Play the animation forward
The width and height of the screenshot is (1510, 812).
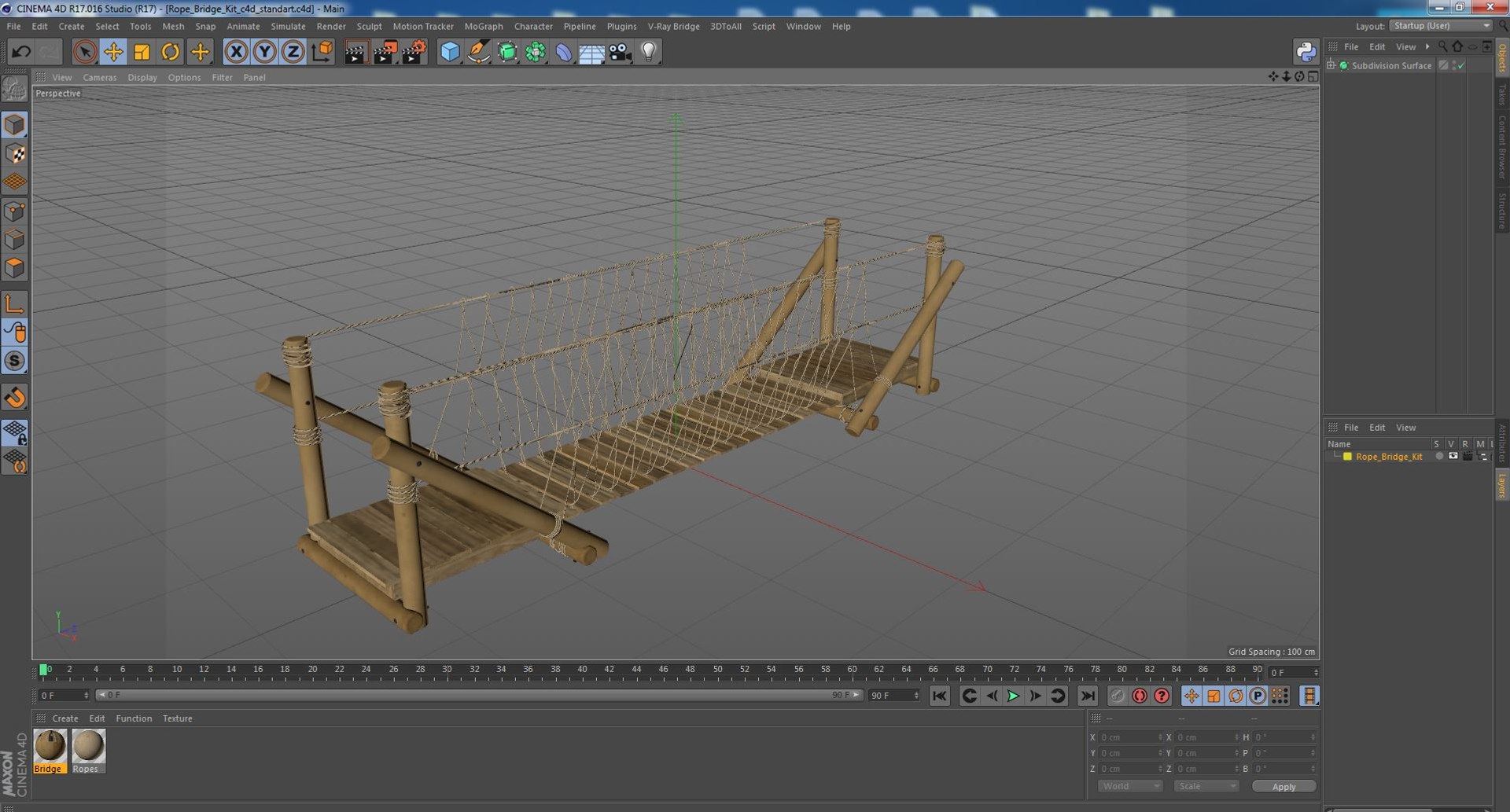pyautogui.click(x=1013, y=696)
